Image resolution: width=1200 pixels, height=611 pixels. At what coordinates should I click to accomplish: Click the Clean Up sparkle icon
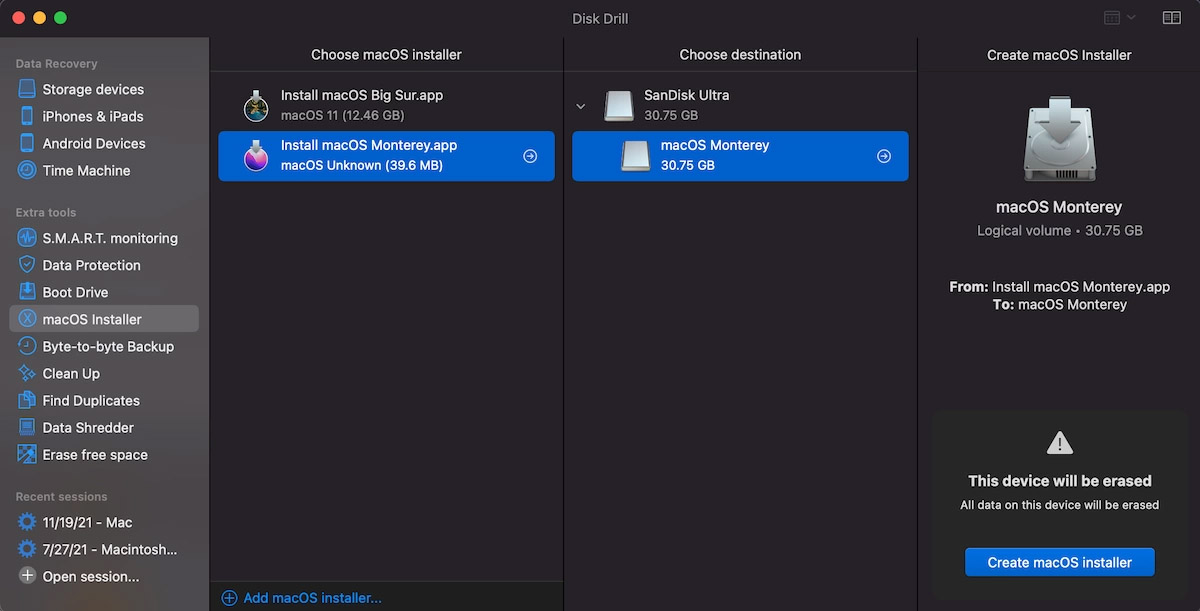pos(27,373)
